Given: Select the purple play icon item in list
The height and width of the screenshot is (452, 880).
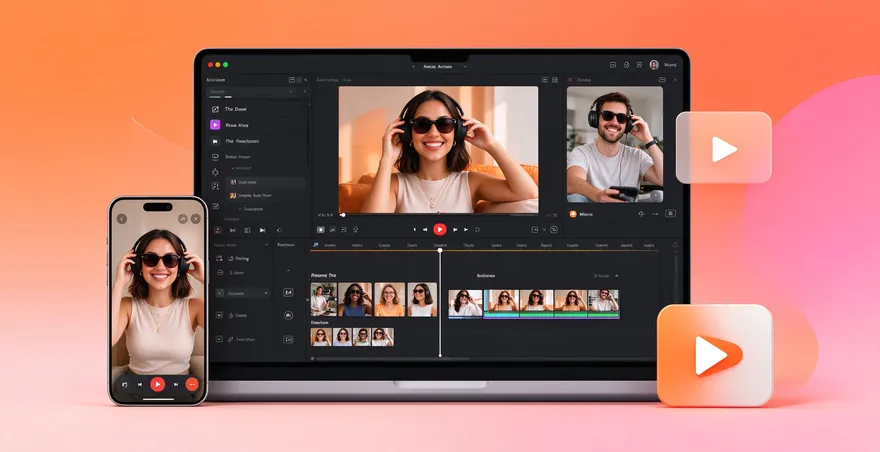Looking at the screenshot, I should 215,125.
